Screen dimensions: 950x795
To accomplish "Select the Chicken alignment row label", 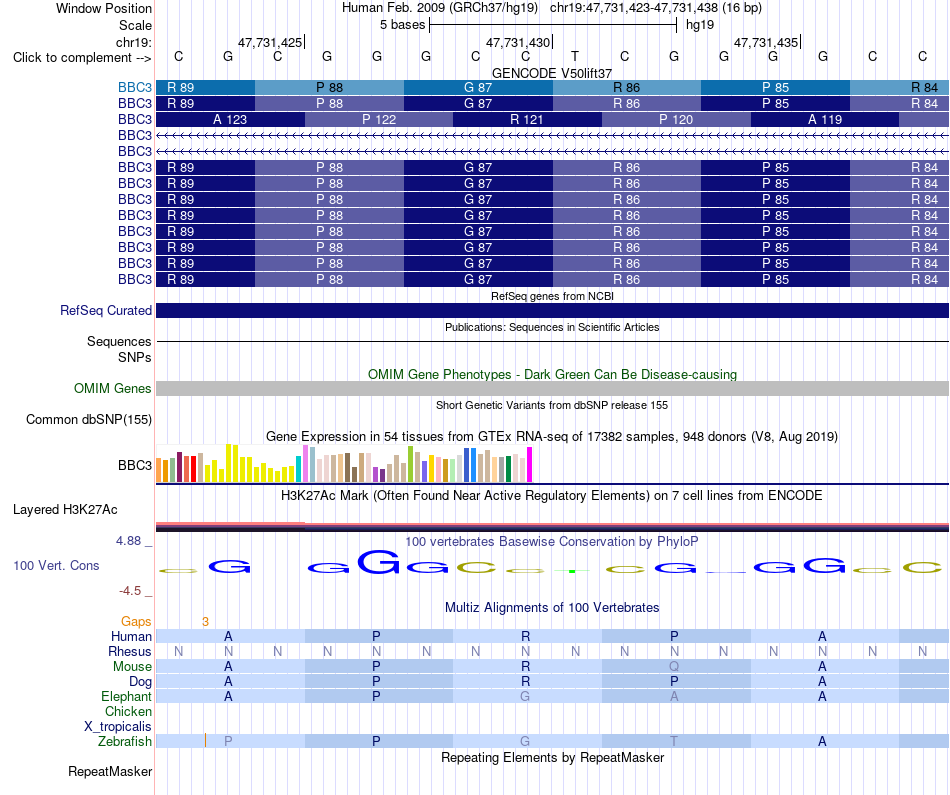I will [x=128, y=711].
